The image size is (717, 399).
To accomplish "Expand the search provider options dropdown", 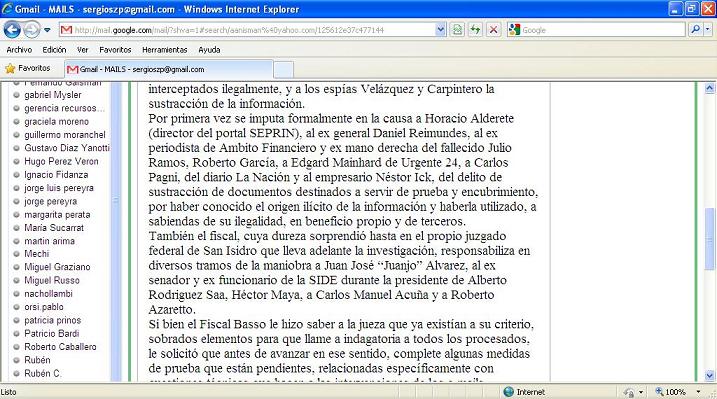I will click(x=708, y=30).
